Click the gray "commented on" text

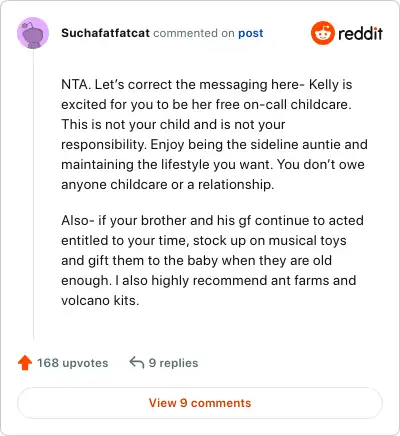[194, 33]
